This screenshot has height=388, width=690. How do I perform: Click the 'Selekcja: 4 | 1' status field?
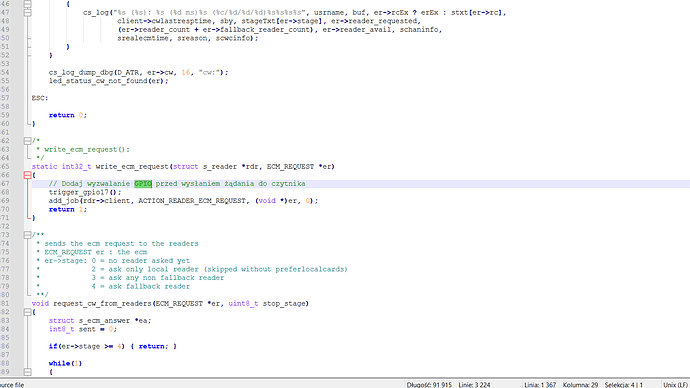point(623,384)
